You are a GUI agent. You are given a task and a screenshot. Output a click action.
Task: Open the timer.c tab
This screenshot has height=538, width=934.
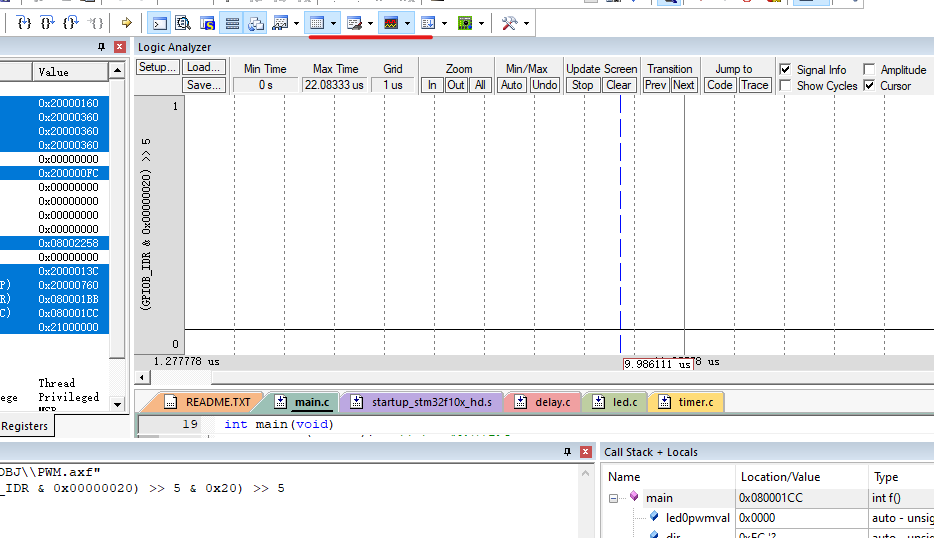[686, 402]
